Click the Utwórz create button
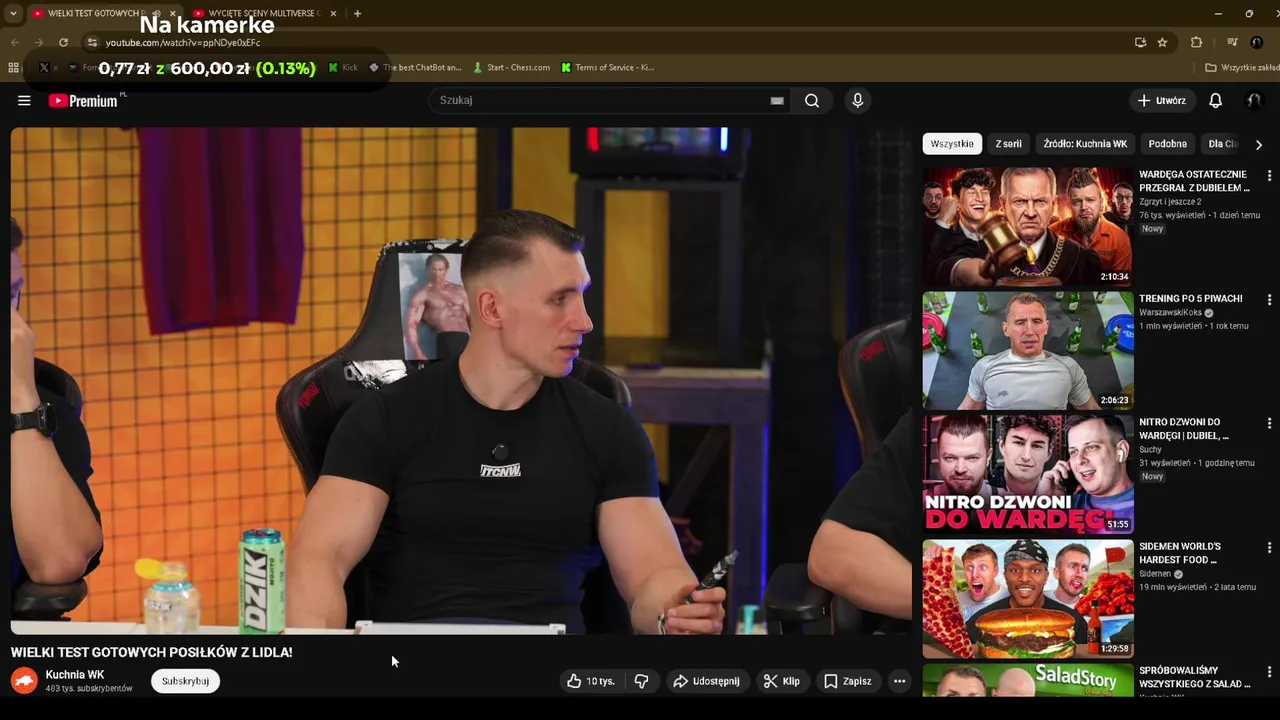1280x720 pixels. coord(1162,100)
